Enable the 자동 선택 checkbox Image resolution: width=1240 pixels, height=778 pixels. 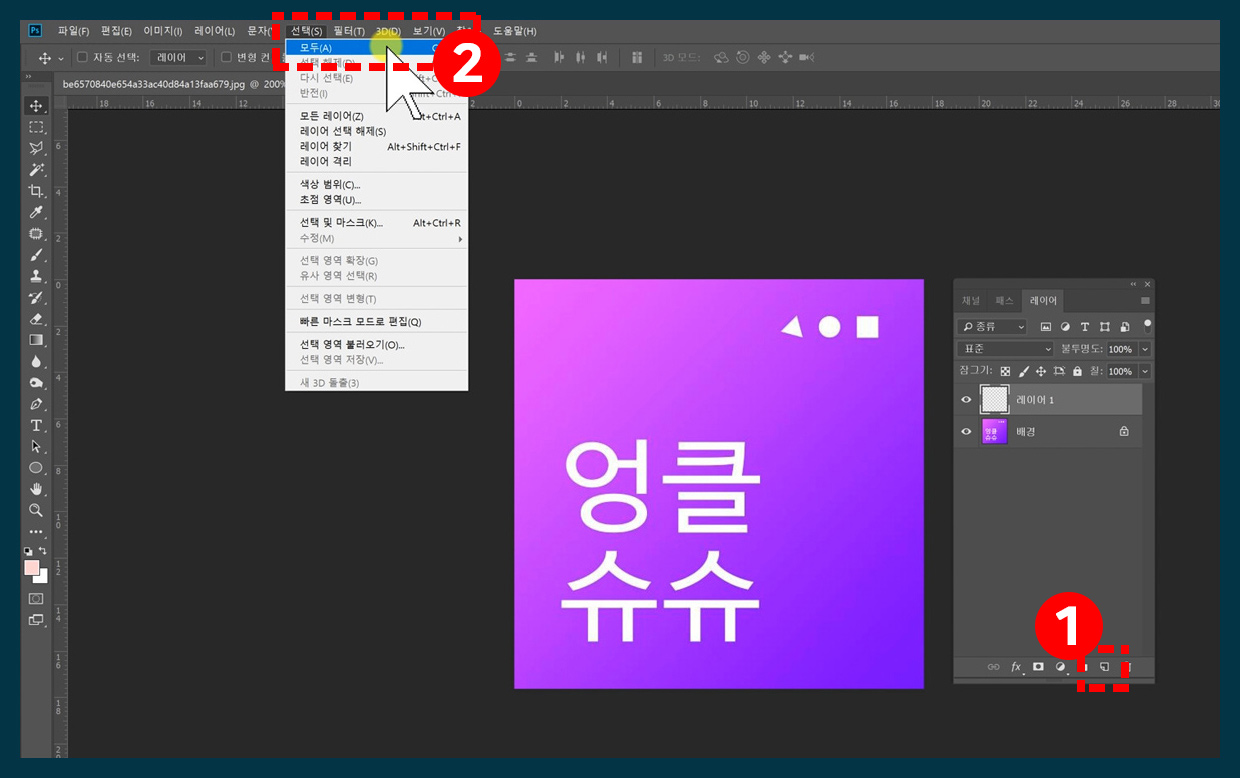[82, 57]
